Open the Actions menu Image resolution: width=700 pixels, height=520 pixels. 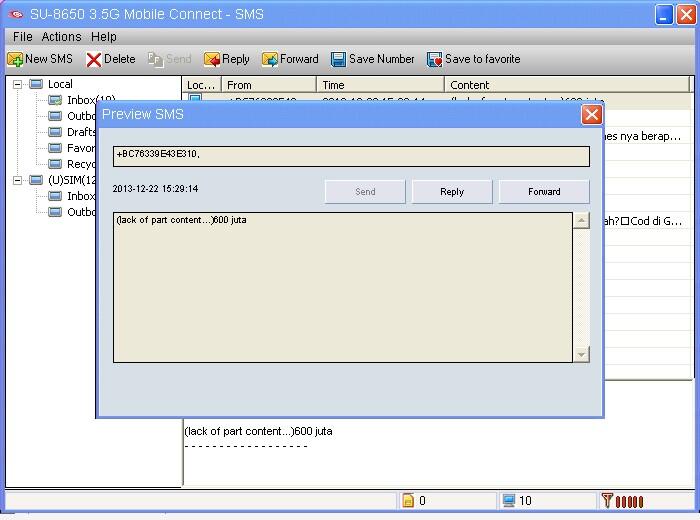click(61, 37)
